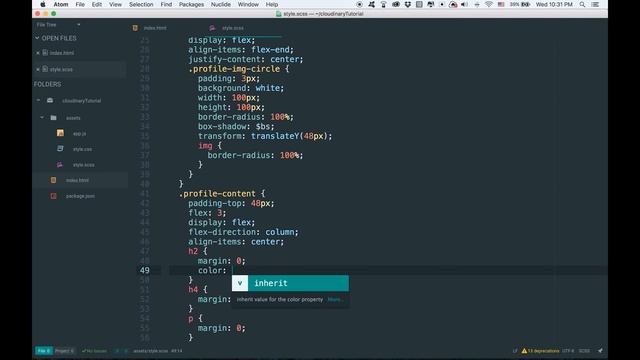Collapse the assets folder arrow
Screen dimensions: 640x360
(42, 118)
